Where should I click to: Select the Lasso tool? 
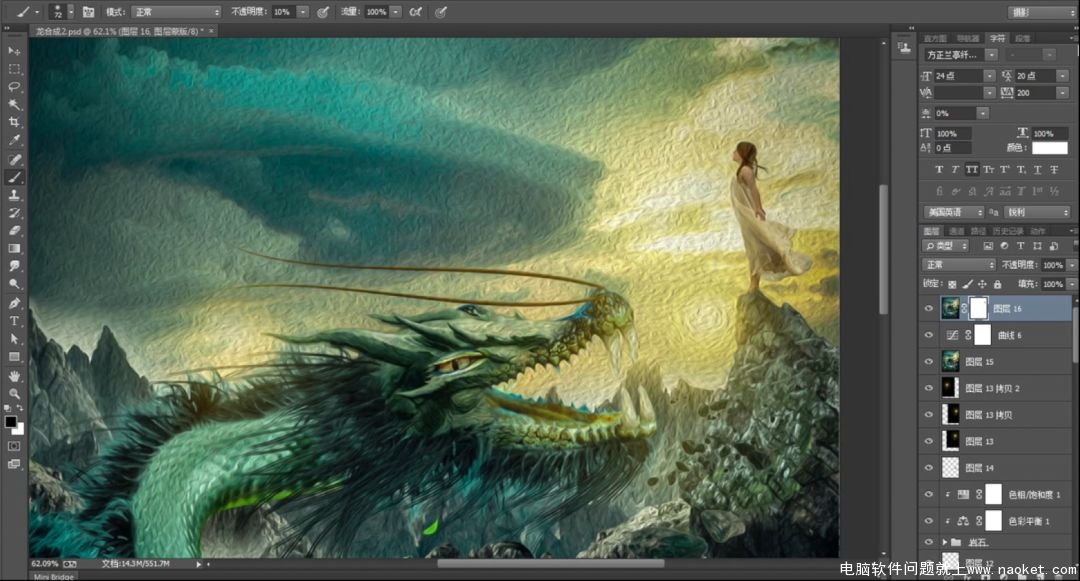(x=14, y=87)
